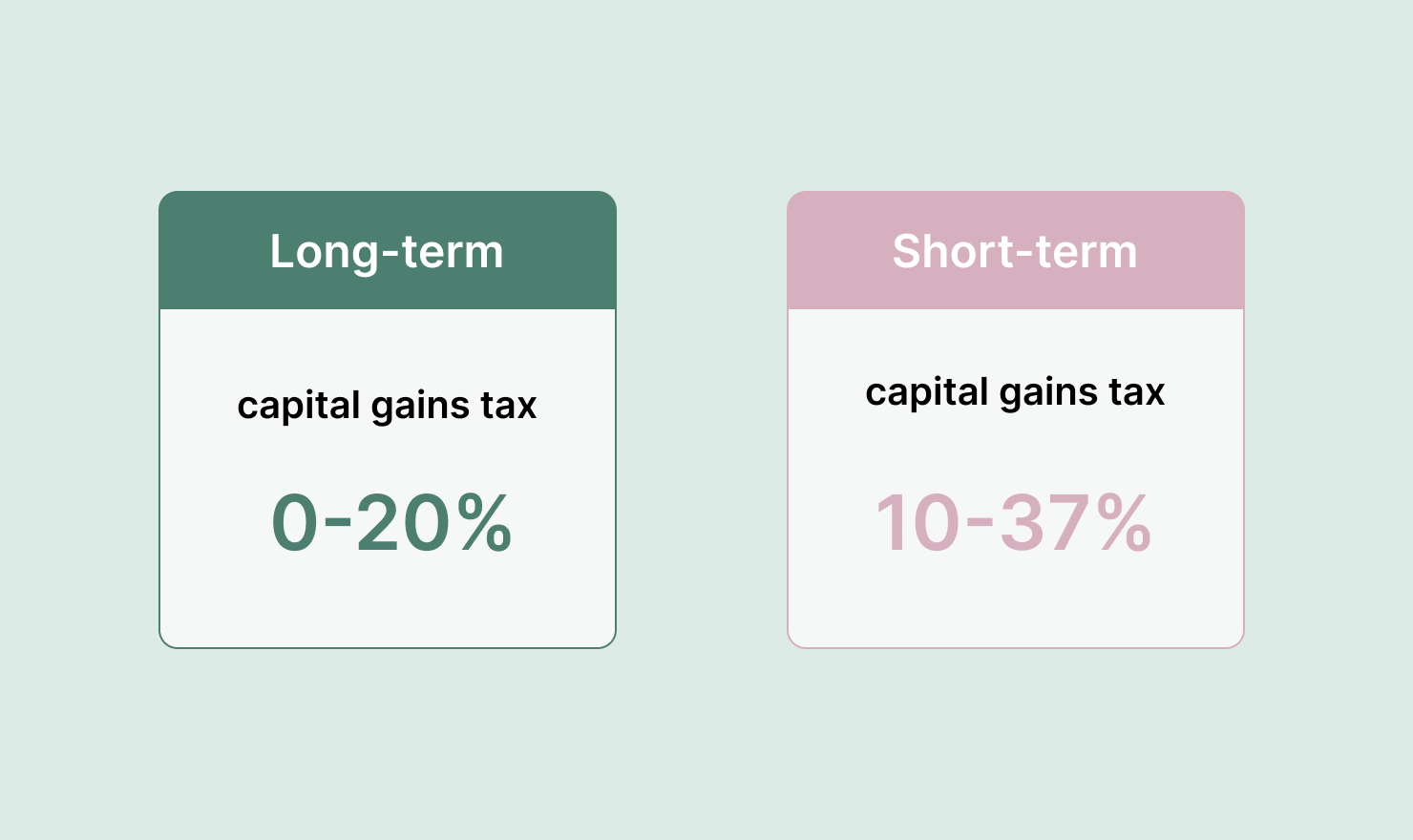Click the hyphen between 0 and 20
The image size is (1413, 840).
click(338, 524)
